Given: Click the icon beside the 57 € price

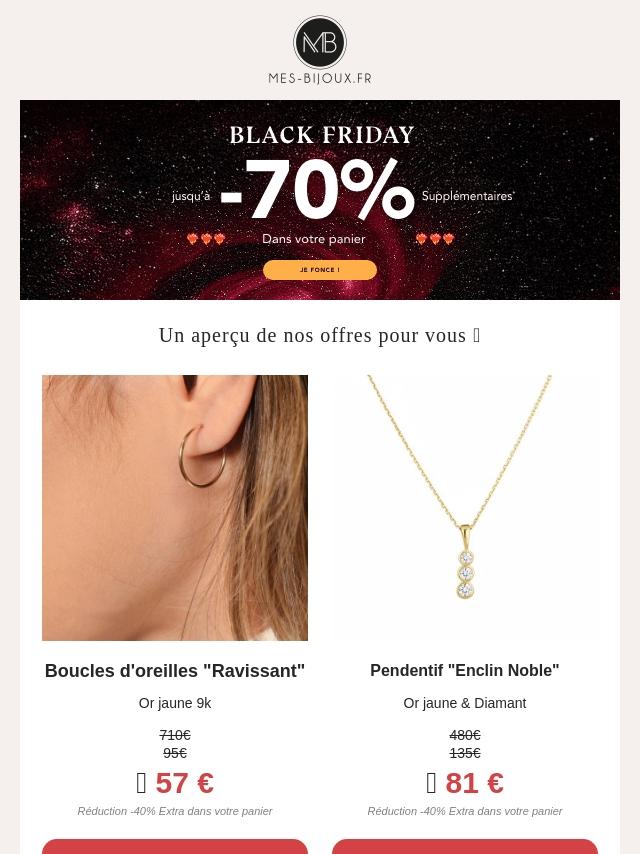Looking at the screenshot, I should [x=141, y=784].
